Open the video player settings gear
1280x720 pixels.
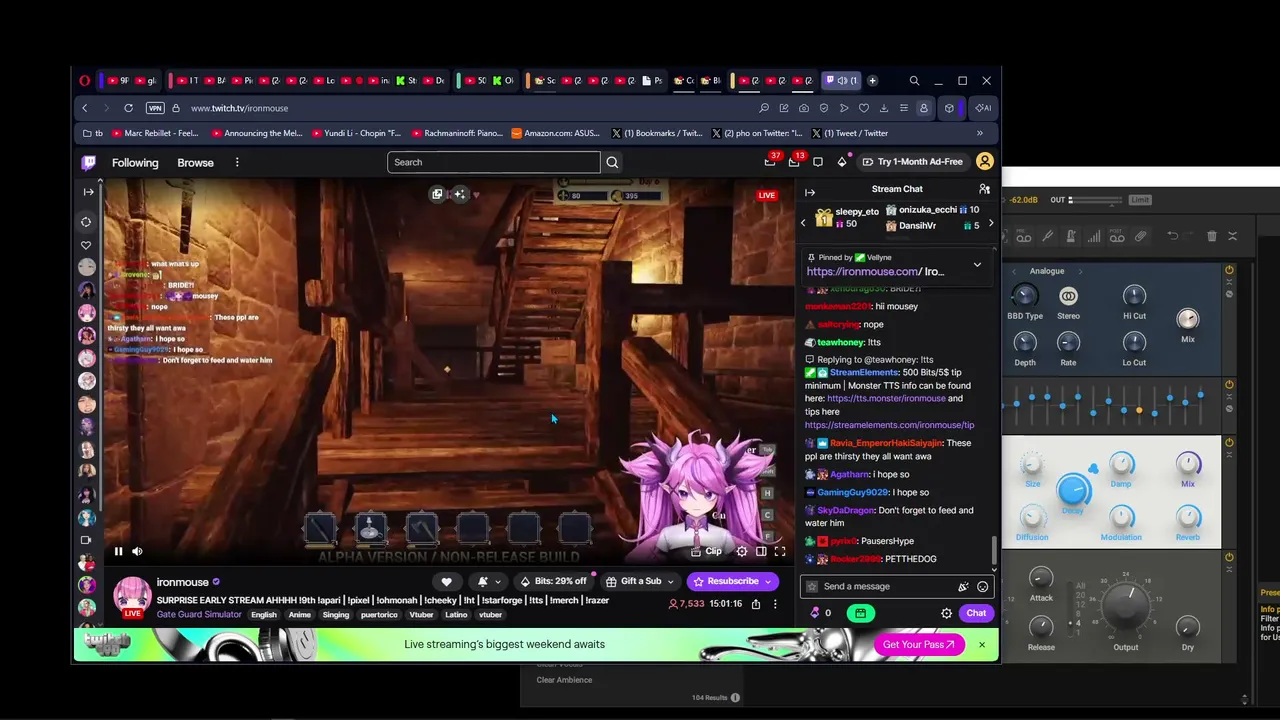click(x=742, y=551)
